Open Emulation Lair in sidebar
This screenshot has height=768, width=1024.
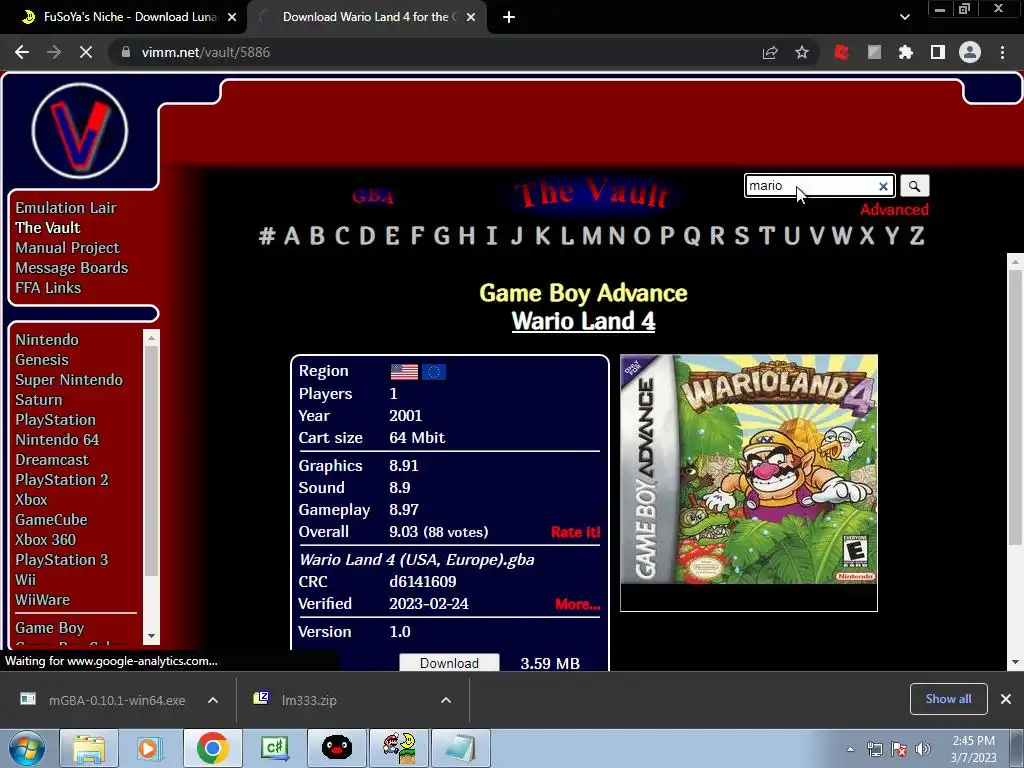pyautogui.click(x=66, y=208)
